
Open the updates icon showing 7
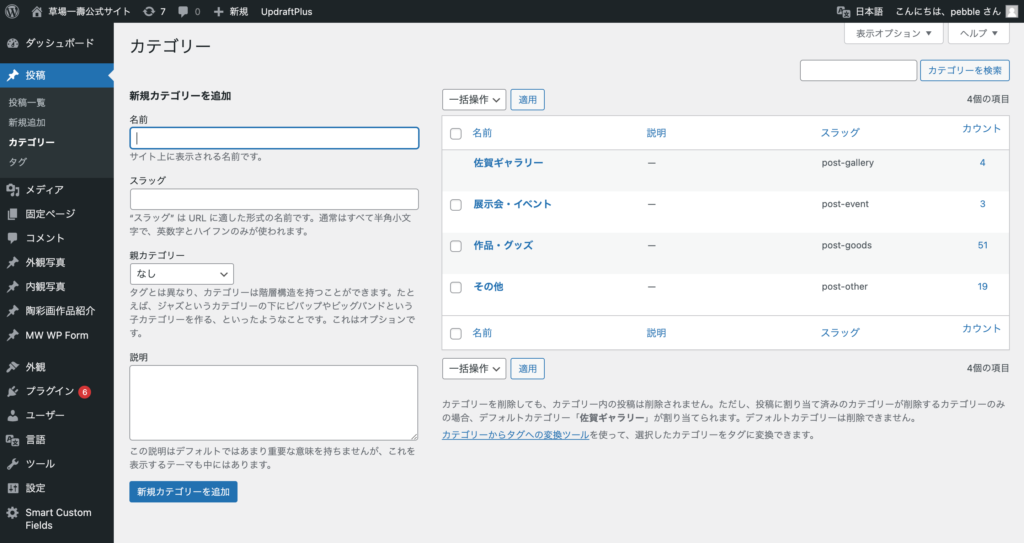pyautogui.click(x=149, y=11)
